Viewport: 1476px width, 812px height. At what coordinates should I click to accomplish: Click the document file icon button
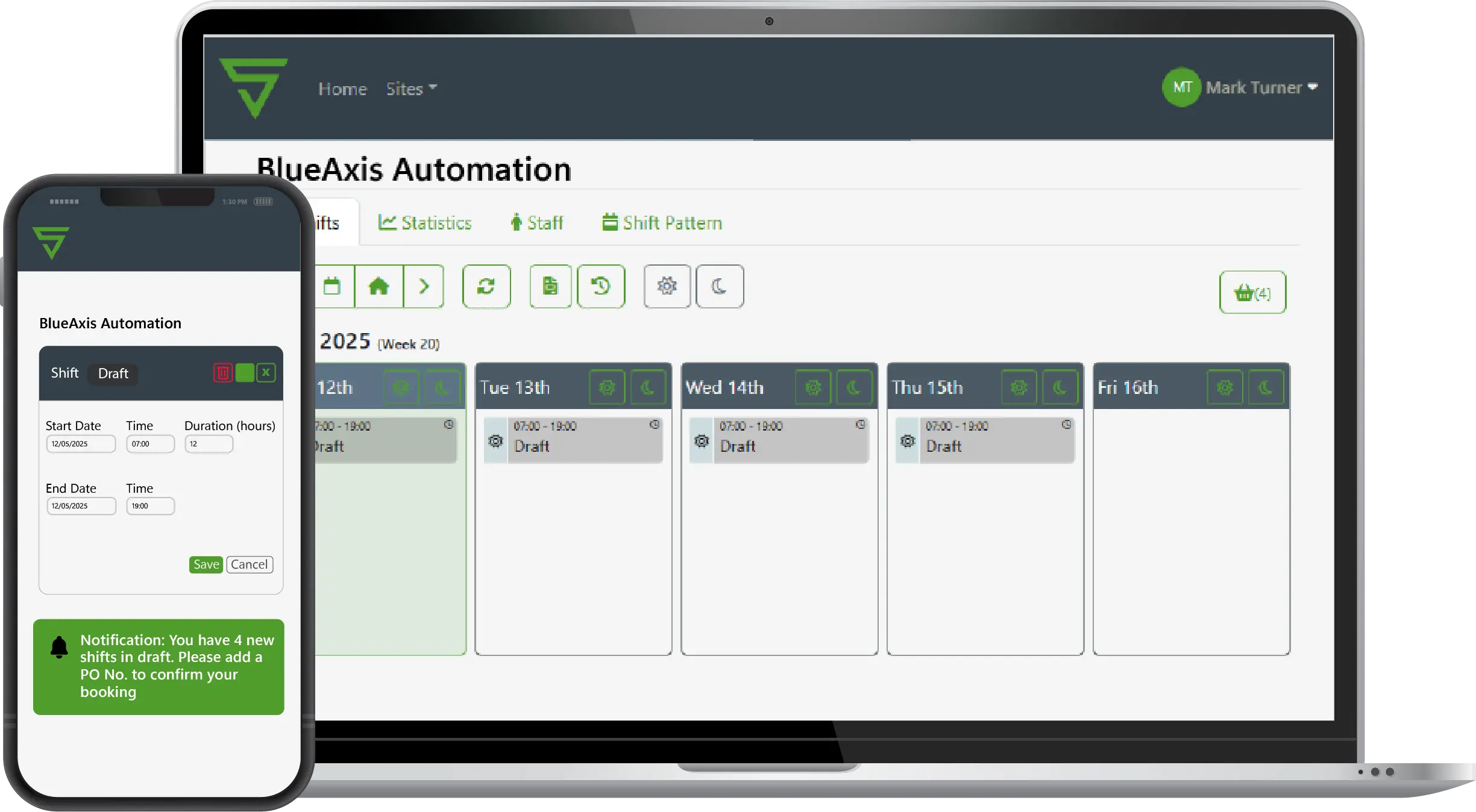(550, 286)
